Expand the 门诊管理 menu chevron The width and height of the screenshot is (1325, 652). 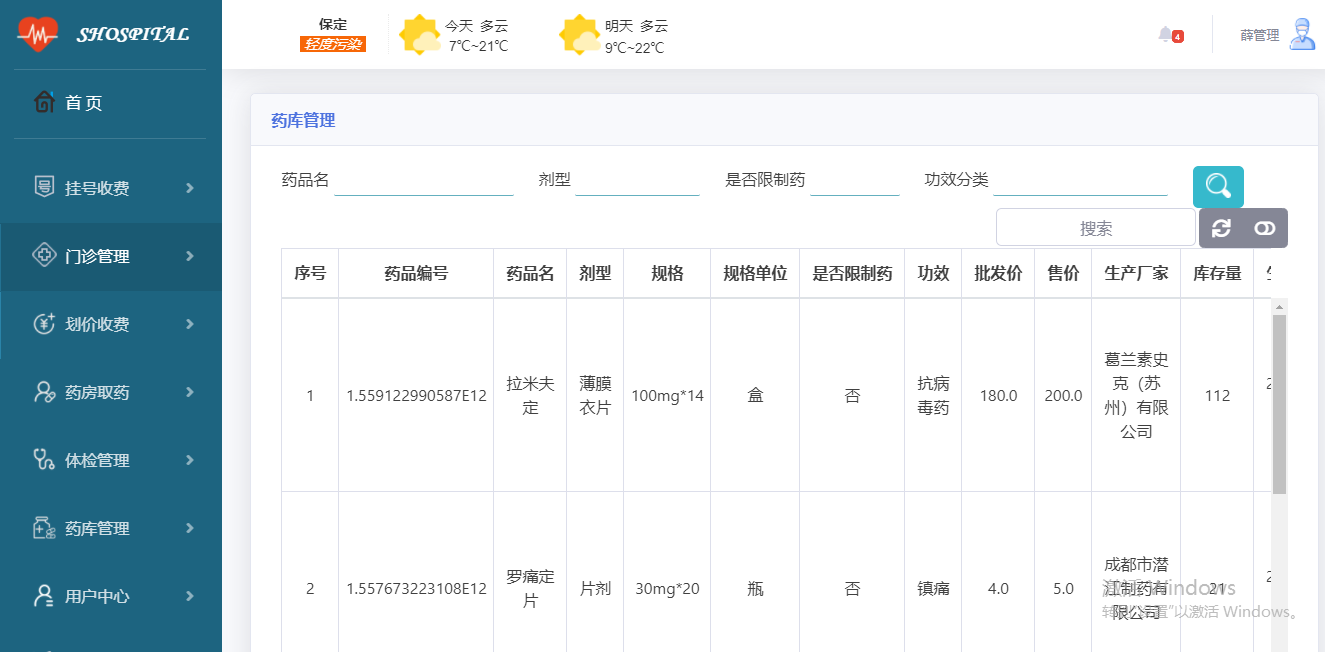(189, 256)
